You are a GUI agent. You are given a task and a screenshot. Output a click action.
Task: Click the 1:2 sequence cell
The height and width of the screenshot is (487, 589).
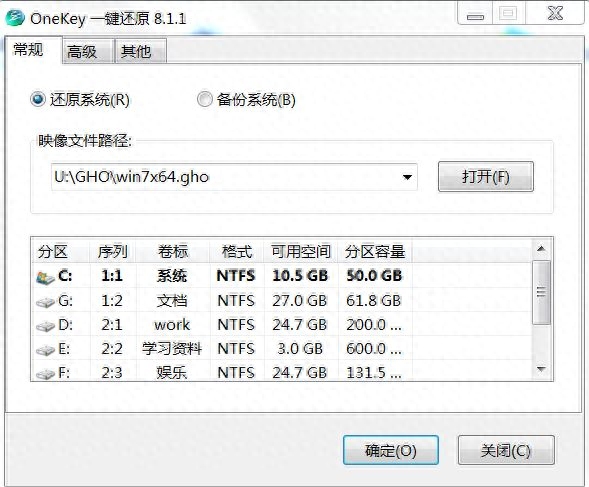[x=112, y=301]
